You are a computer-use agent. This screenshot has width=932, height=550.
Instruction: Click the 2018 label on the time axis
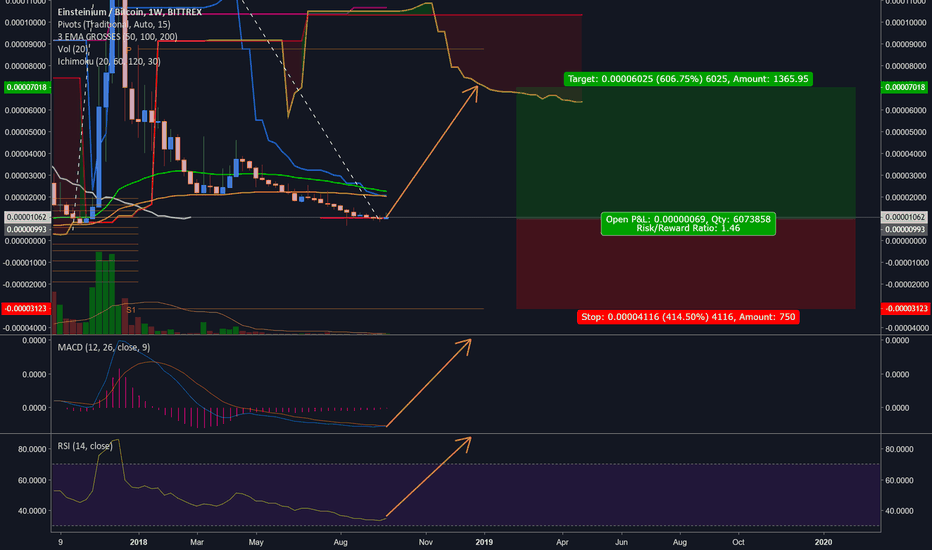tap(138, 542)
